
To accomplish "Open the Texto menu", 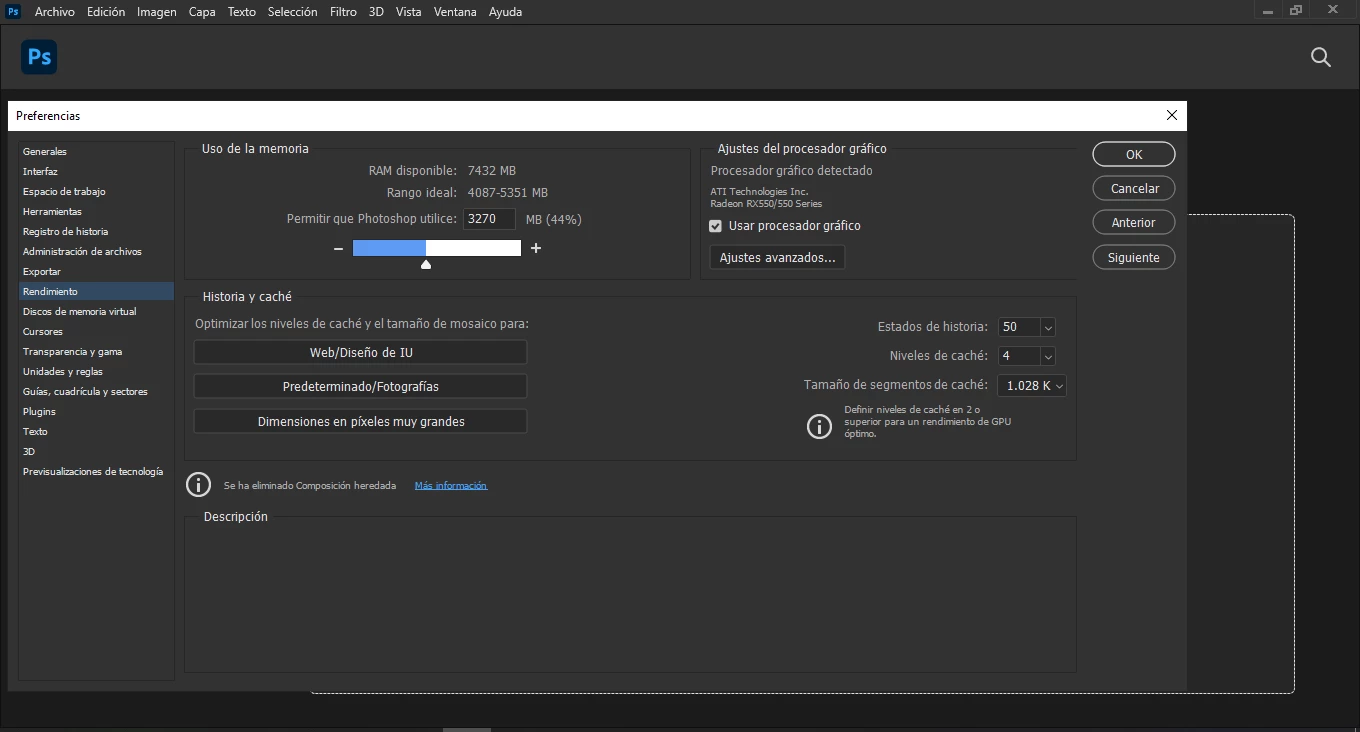I will point(242,12).
